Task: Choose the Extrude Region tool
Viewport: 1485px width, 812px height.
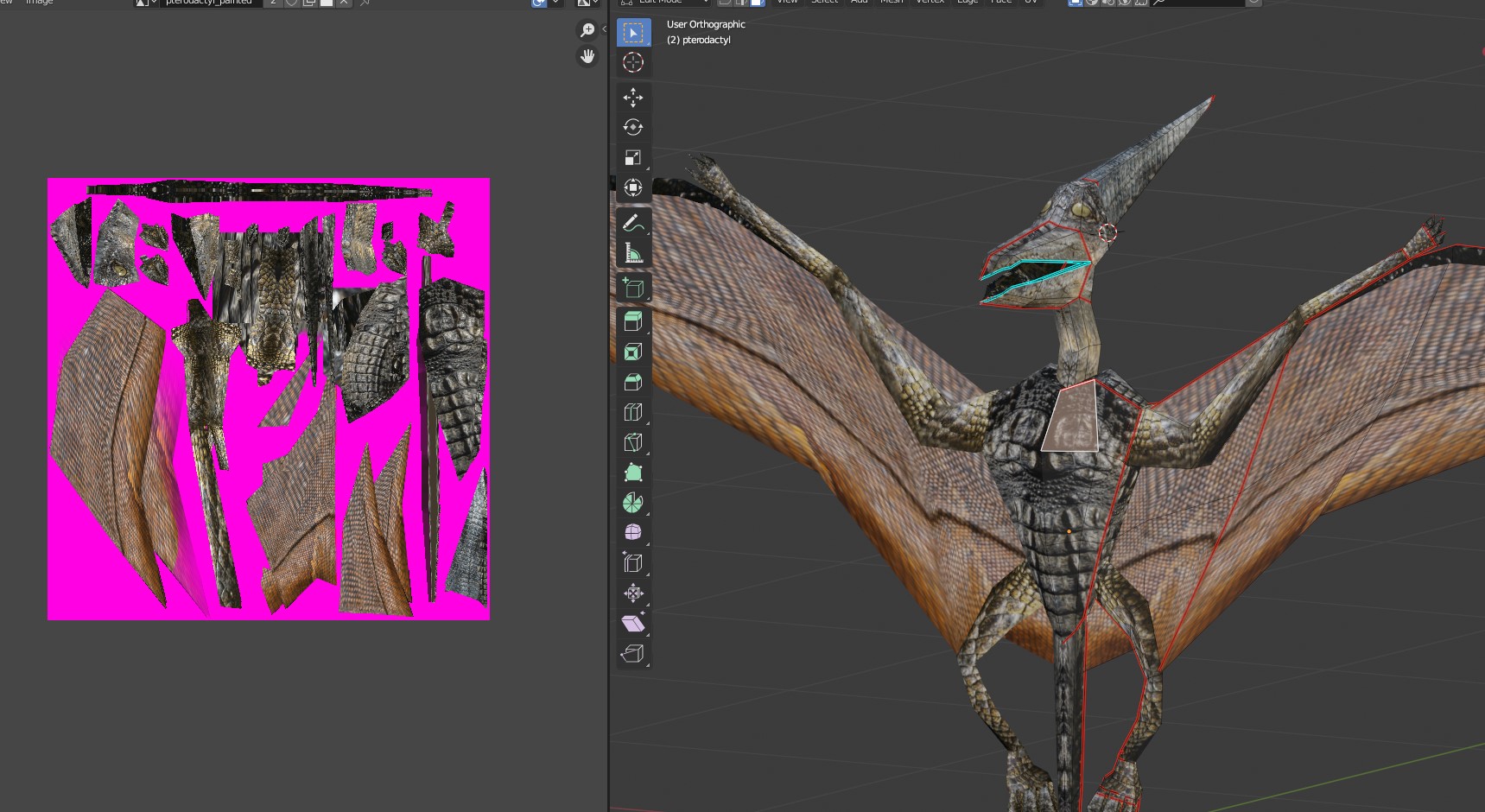Action: (633, 321)
